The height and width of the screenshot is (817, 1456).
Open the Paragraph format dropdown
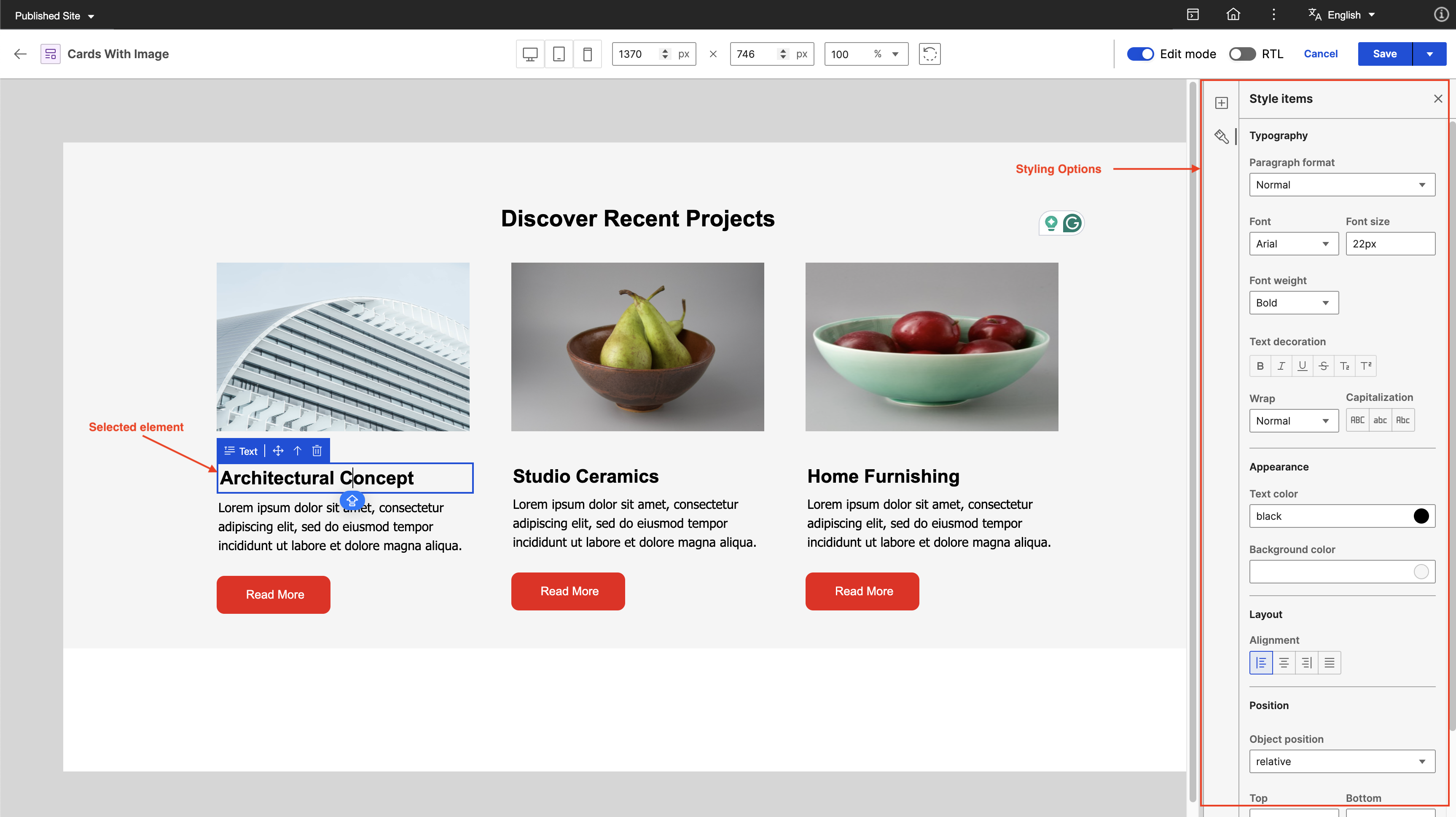(x=1341, y=185)
